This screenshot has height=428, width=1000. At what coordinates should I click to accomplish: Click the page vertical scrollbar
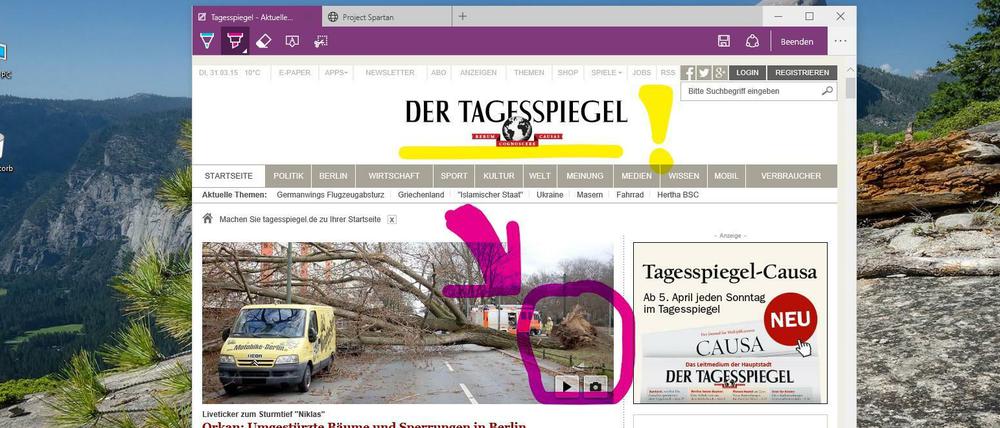(850, 88)
